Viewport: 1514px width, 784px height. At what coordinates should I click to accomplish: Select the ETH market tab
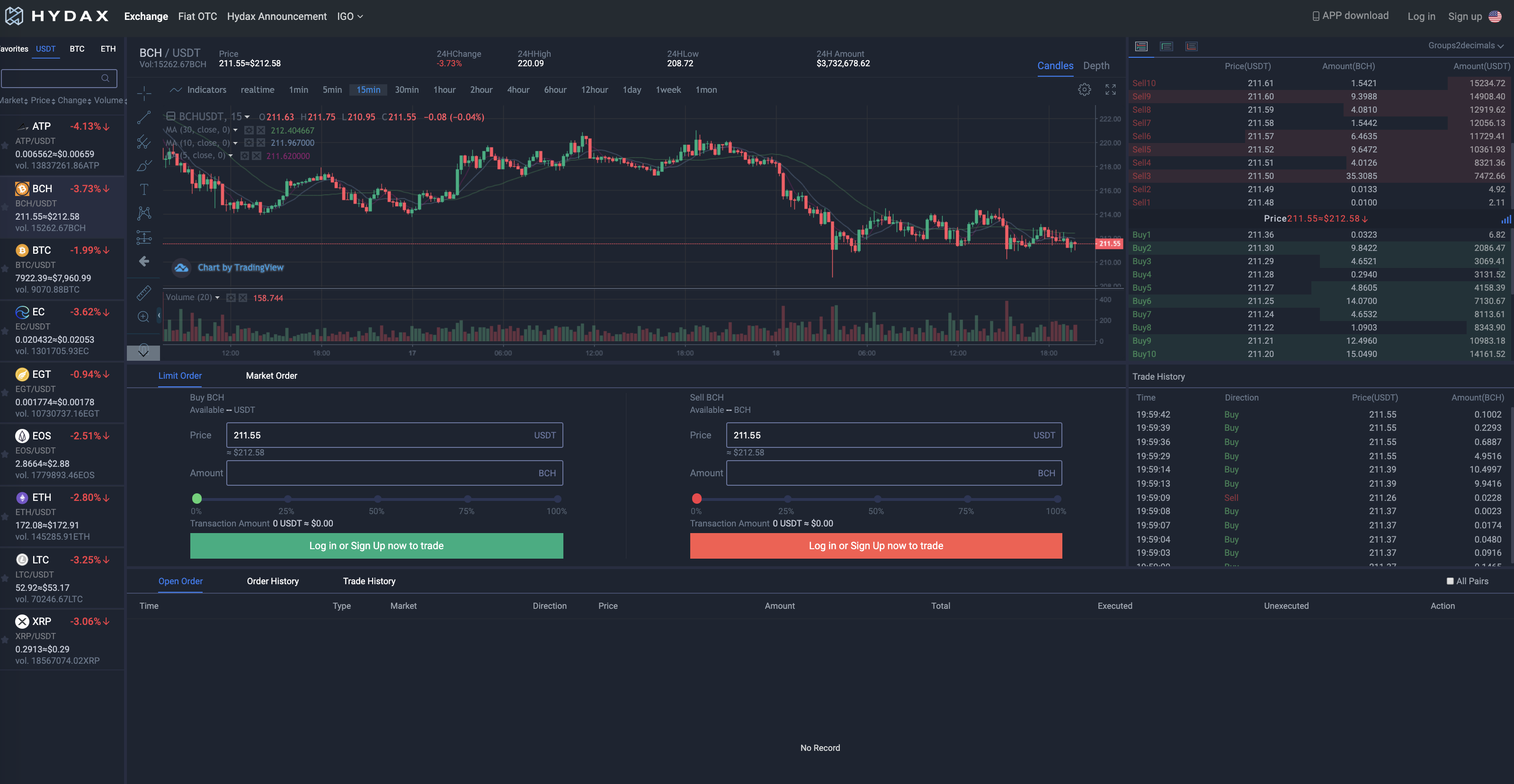coord(108,49)
